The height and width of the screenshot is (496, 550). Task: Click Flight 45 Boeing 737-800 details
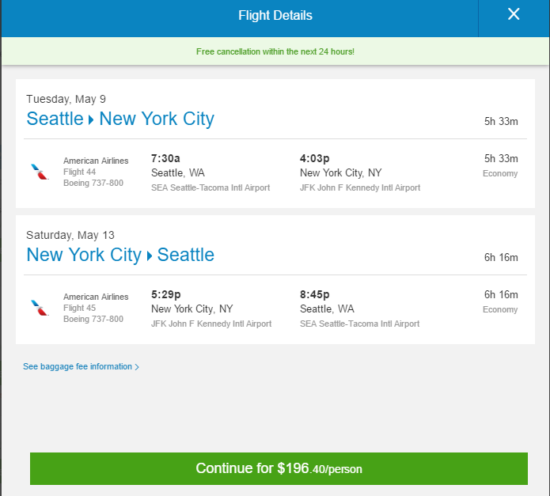pyautogui.click(x=93, y=314)
